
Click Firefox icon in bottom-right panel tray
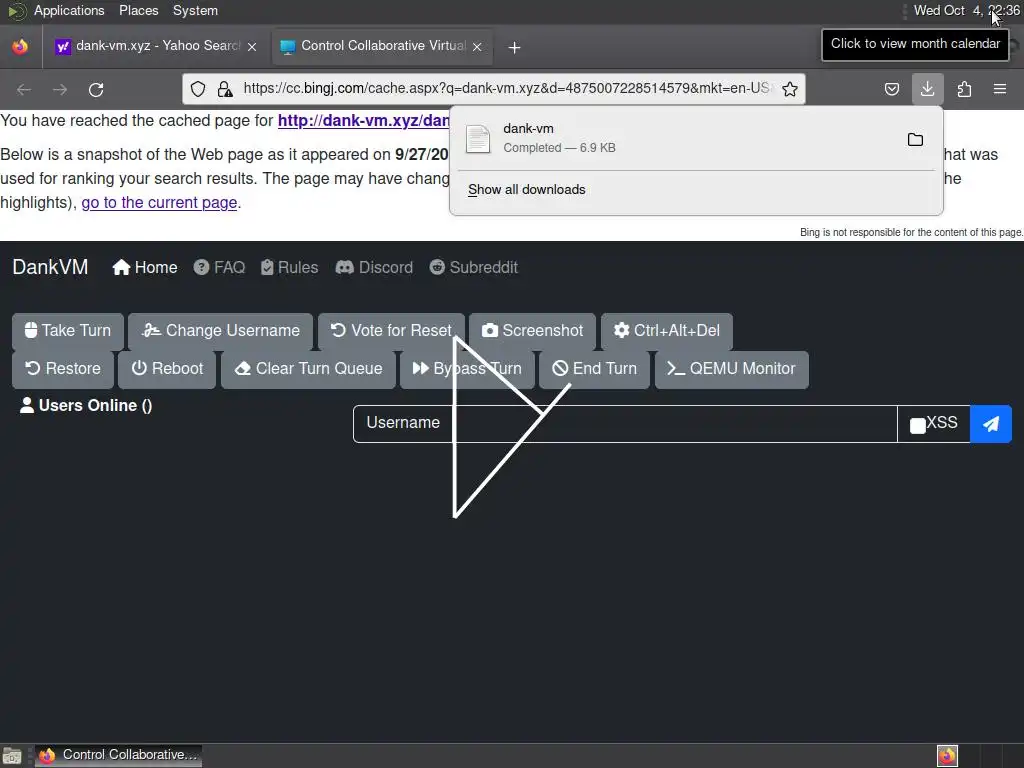click(x=947, y=756)
